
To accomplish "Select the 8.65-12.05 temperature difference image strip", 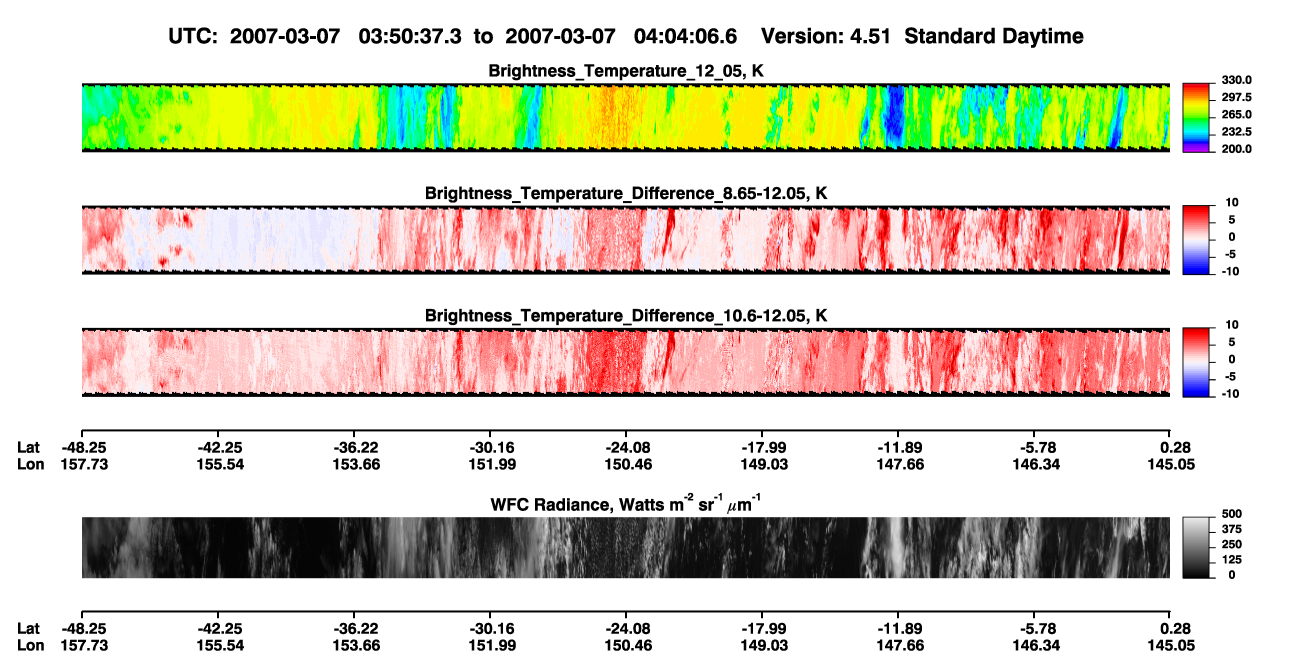I will click(x=625, y=240).
